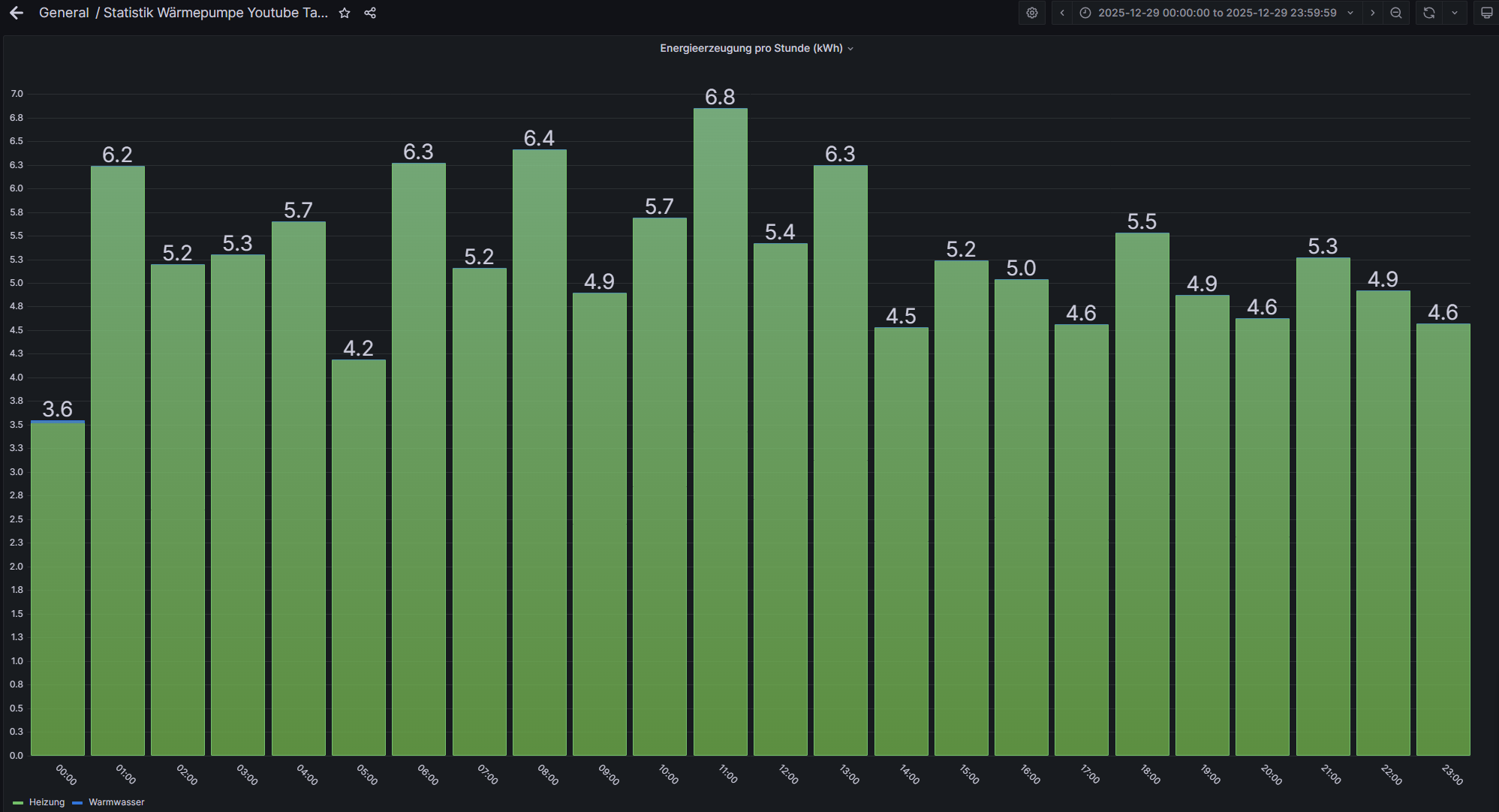This screenshot has height=812, width=1499.
Task: Open the time range picker
Action: click(1216, 13)
